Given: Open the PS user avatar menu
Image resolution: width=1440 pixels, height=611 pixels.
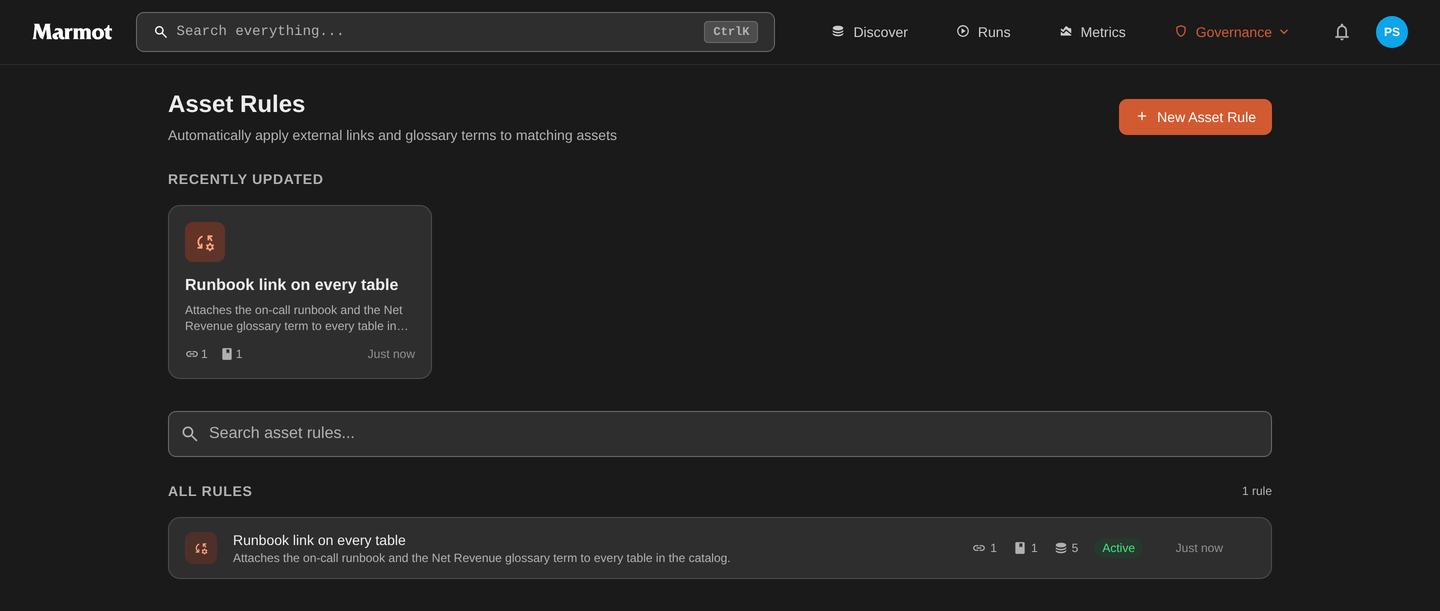Looking at the screenshot, I should point(1392,32).
